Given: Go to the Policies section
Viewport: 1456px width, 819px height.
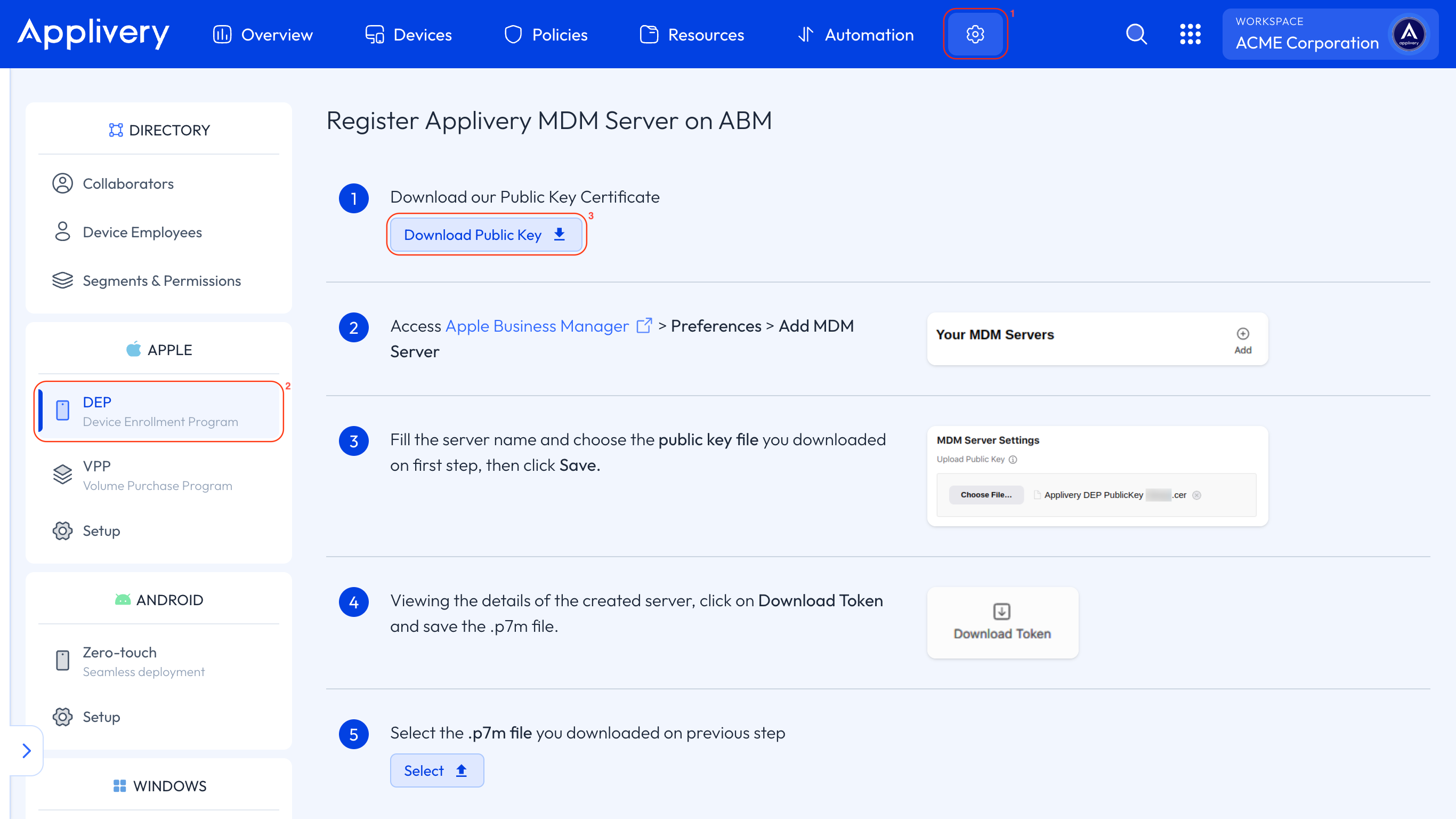Looking at the screenshot, I should point(545,35).
